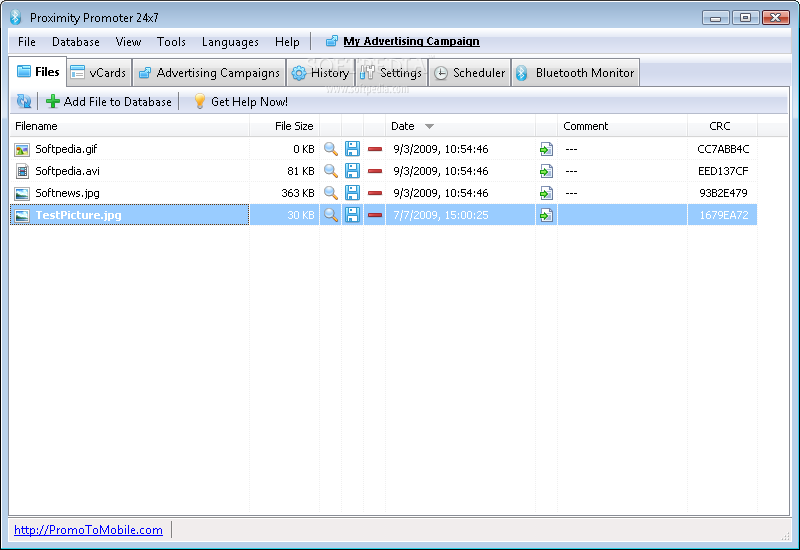Save Softnews.jpg using its floppy disk icon
Viewport: 800px width, 550px height.
pos(353,193)
